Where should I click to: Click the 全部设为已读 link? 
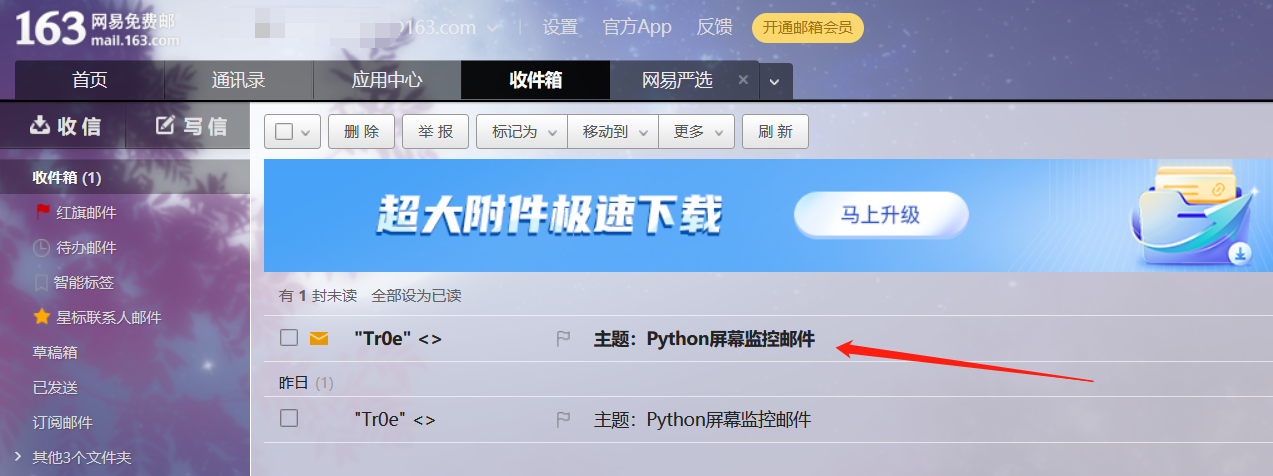pos(416,296)
